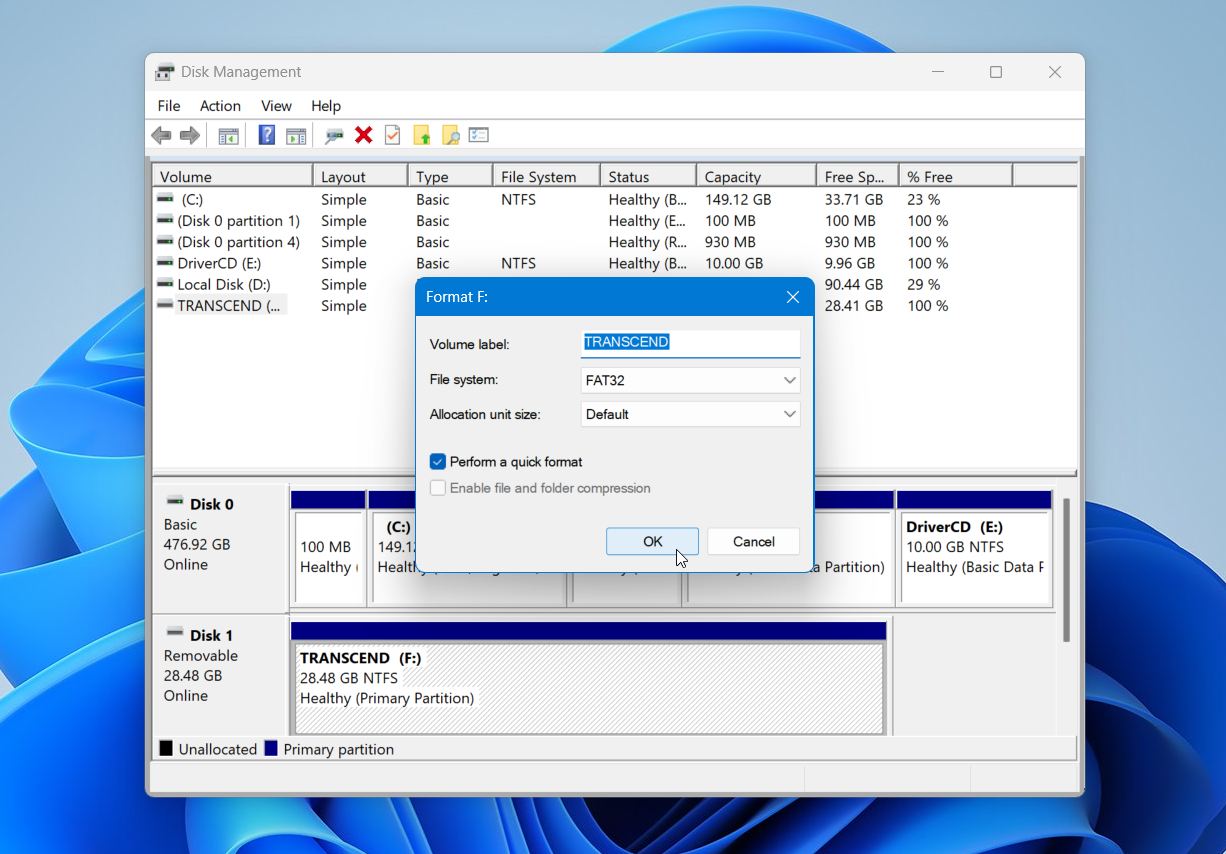The height and width of the screenshot is (854, 1226).
Task: Click Enable file and folder compression checkbox
Action: (x=438, y=488)
